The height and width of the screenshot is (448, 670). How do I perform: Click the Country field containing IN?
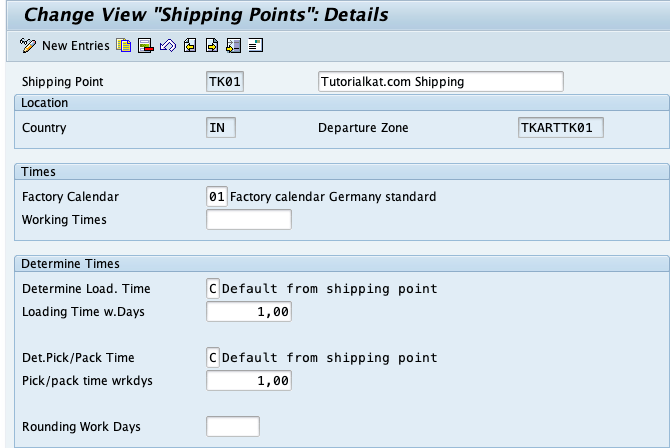pos(220,127)
